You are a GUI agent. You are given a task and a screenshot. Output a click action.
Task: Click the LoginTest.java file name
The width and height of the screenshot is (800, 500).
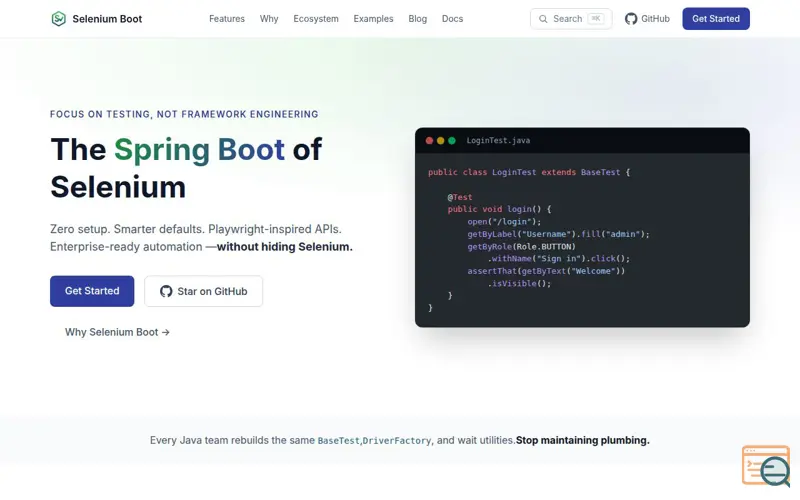click(498, 140)
